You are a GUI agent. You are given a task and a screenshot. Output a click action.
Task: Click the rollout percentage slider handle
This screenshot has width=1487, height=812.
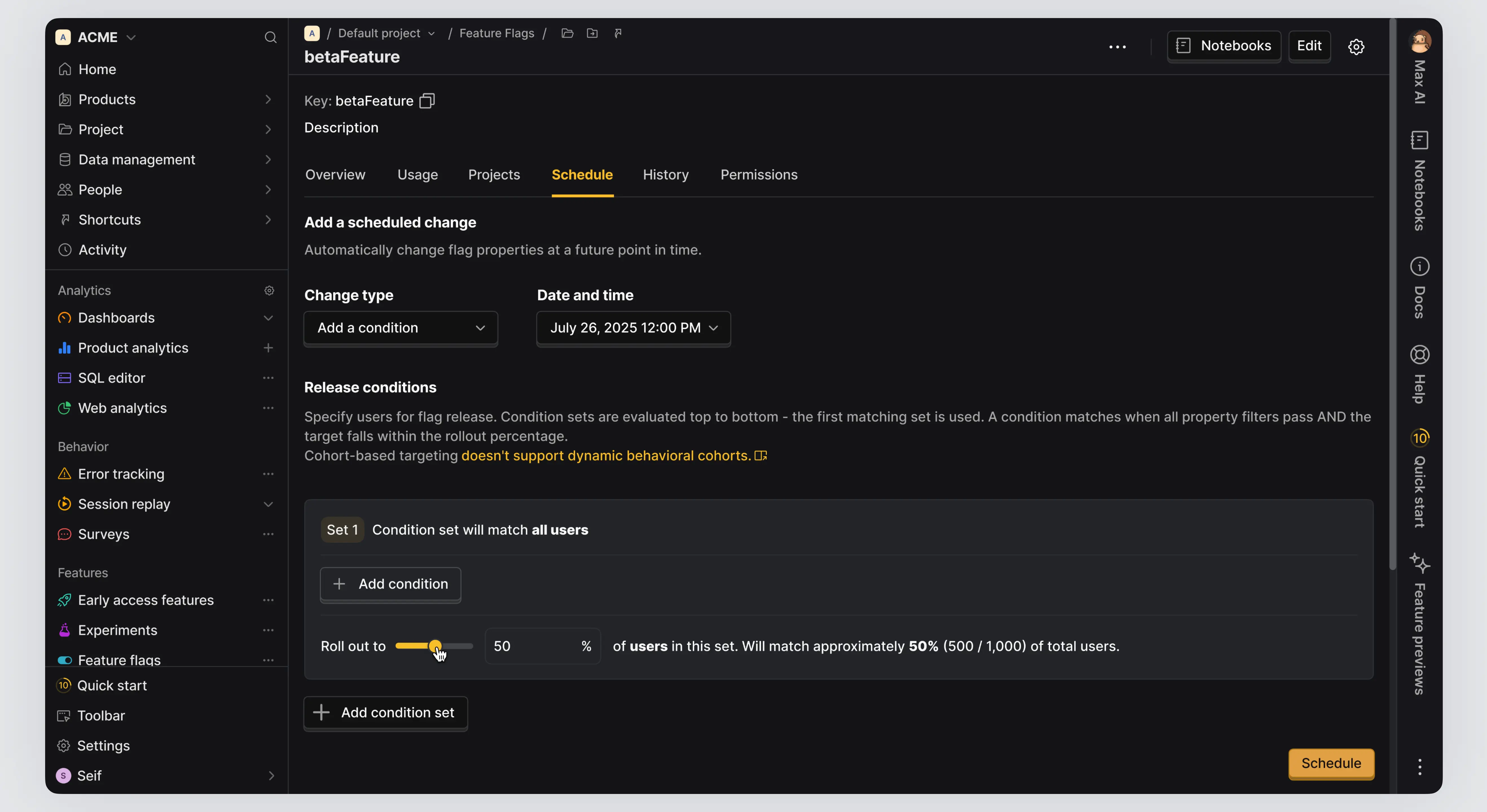tap(435, 646)
